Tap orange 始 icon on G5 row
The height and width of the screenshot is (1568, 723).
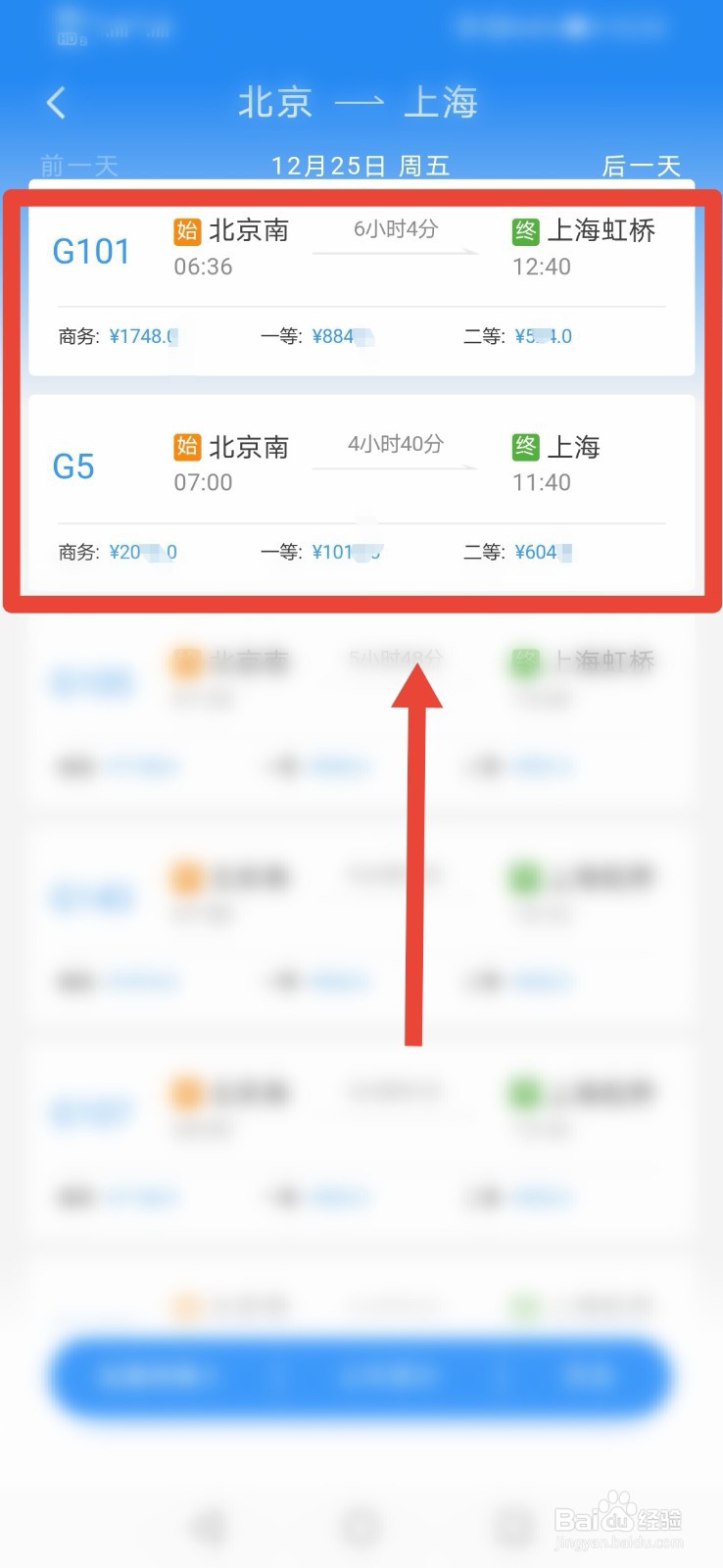click(187, 447)
